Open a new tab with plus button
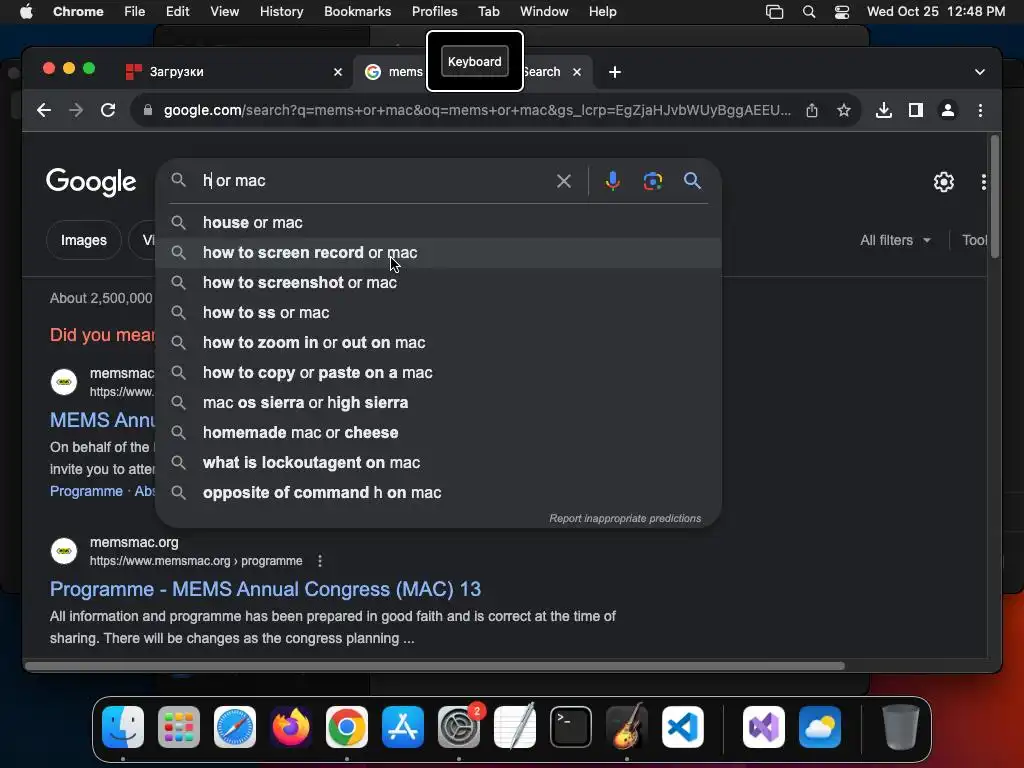This screenshot has height=768, width=1024. pos(615,72)
